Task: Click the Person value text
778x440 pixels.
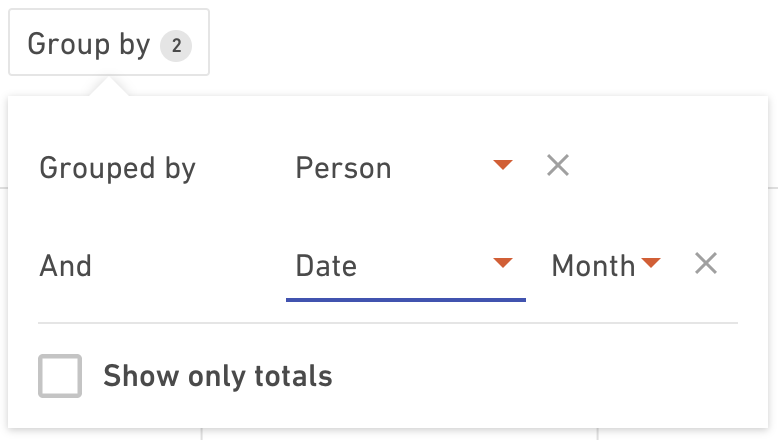Action: pyautogui.click(x=343, y=169)
